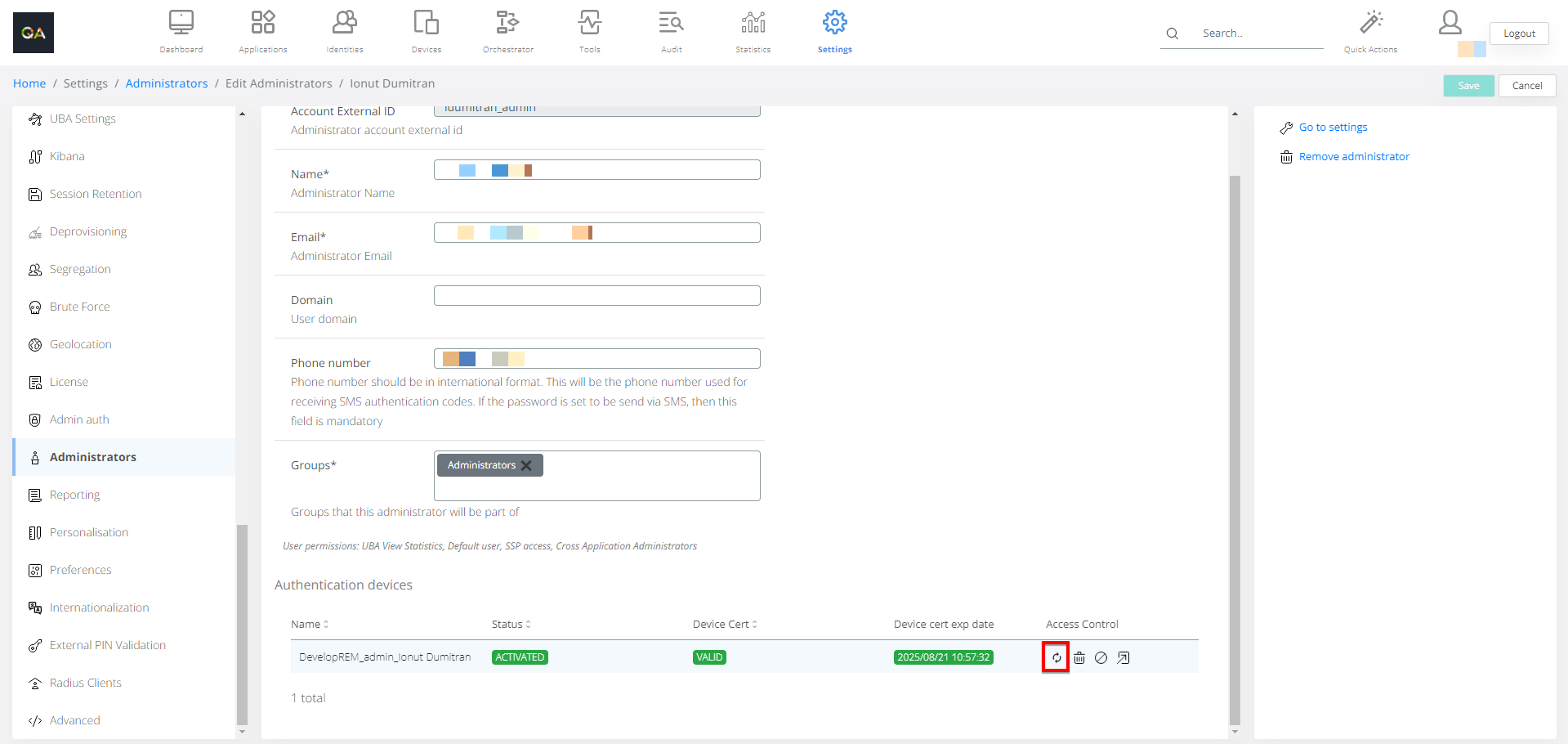Sort devices by Device Cert column

click(725, 624)
